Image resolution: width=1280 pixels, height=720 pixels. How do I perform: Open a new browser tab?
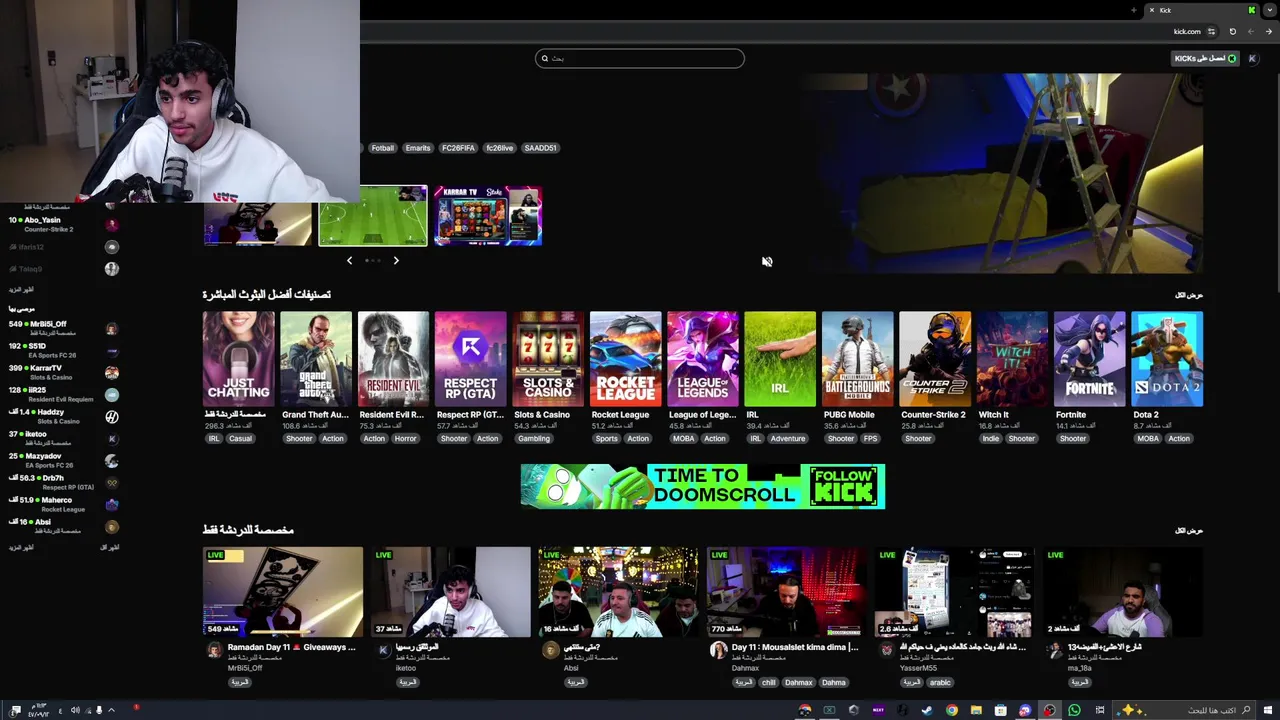pos(1133,10)
